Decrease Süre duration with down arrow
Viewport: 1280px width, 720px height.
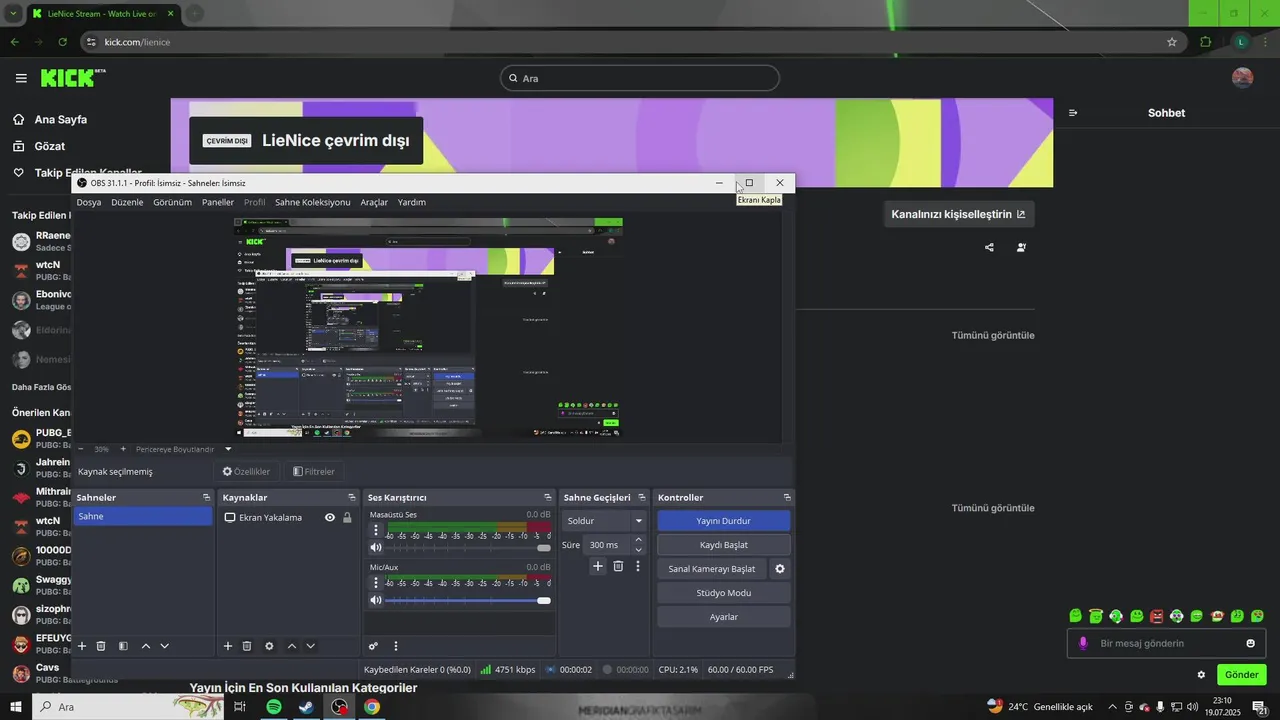click(x=639, y=550)
